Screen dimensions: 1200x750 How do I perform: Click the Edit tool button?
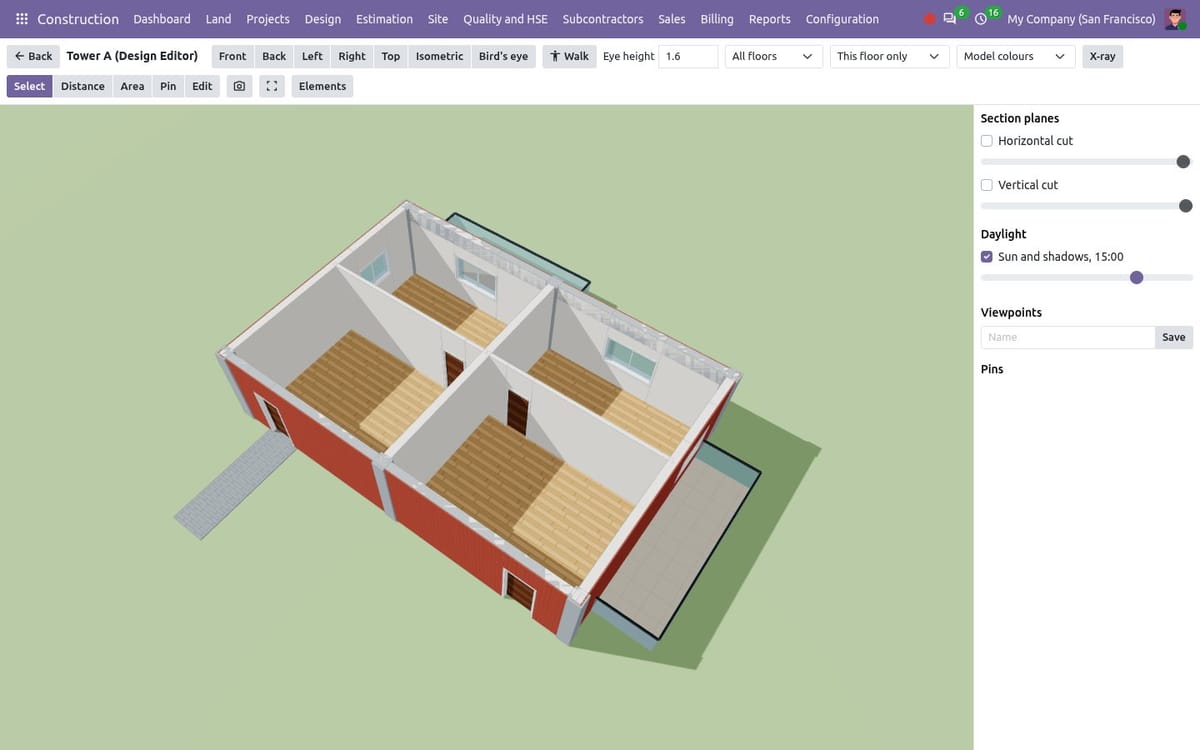click(x=202, y=86)
